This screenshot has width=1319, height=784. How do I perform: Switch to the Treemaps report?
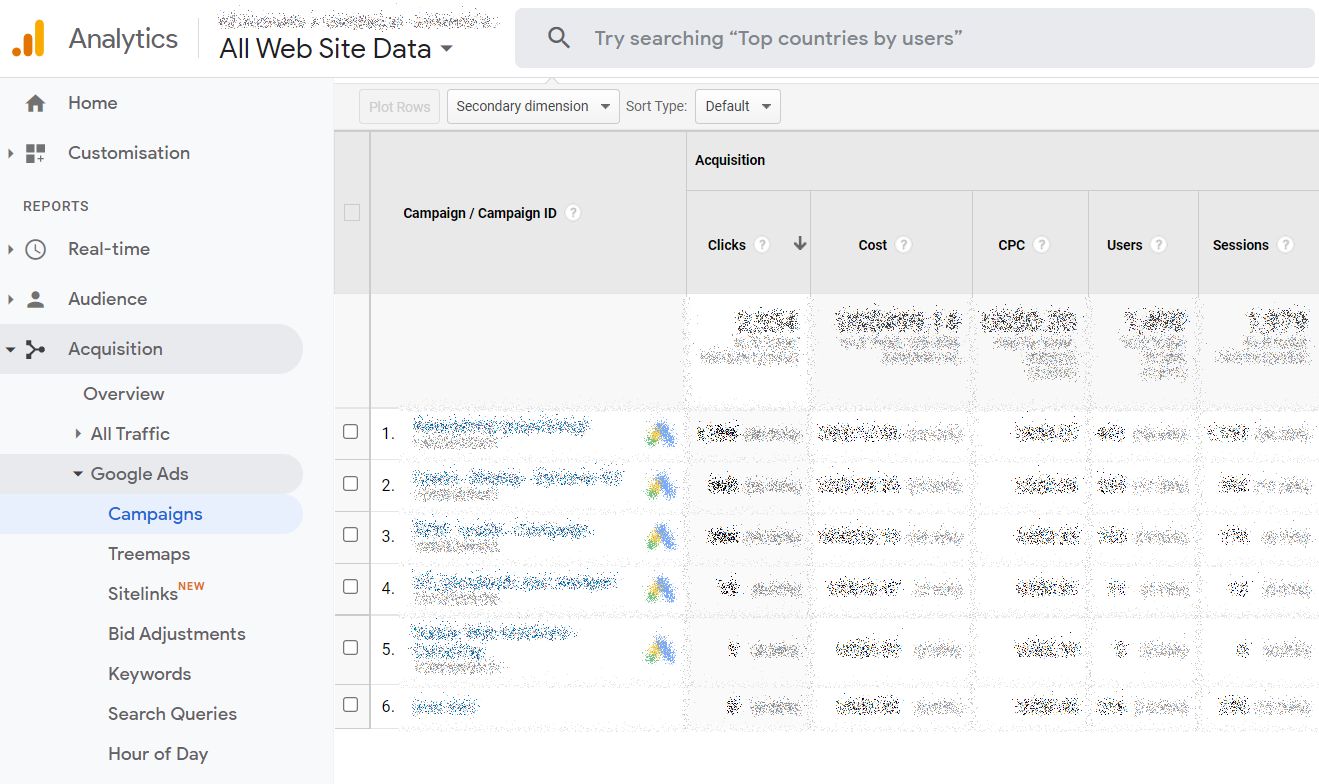[150, 553]
